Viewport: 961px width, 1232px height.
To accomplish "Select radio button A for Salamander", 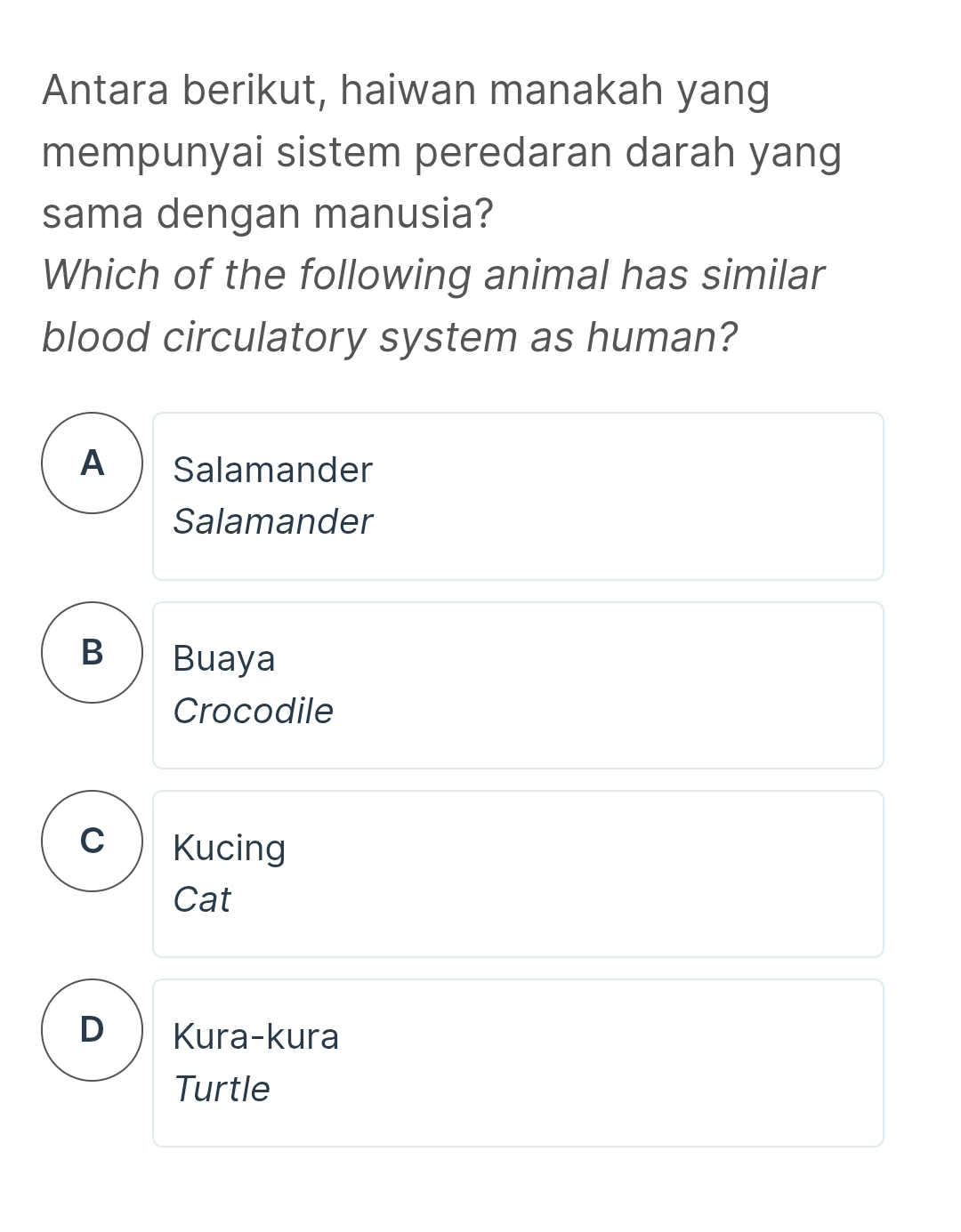I will click(93, 463).
